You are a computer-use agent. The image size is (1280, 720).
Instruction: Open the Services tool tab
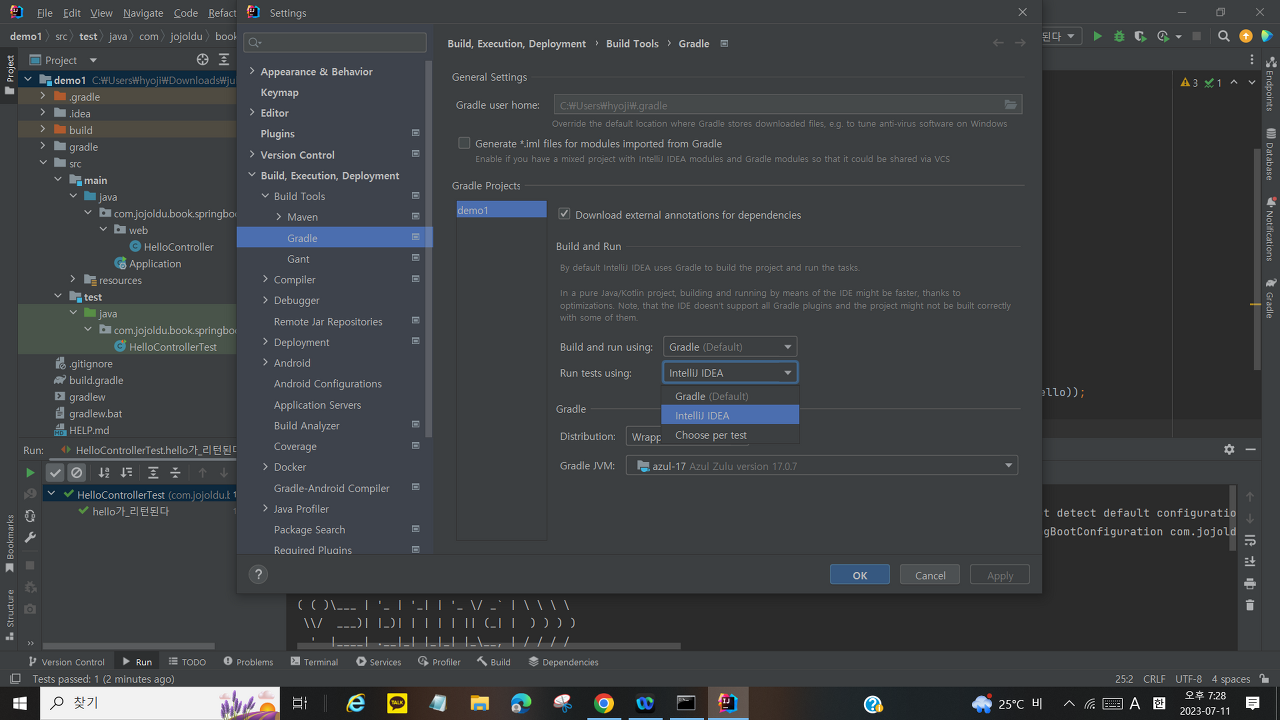[378, 662]
